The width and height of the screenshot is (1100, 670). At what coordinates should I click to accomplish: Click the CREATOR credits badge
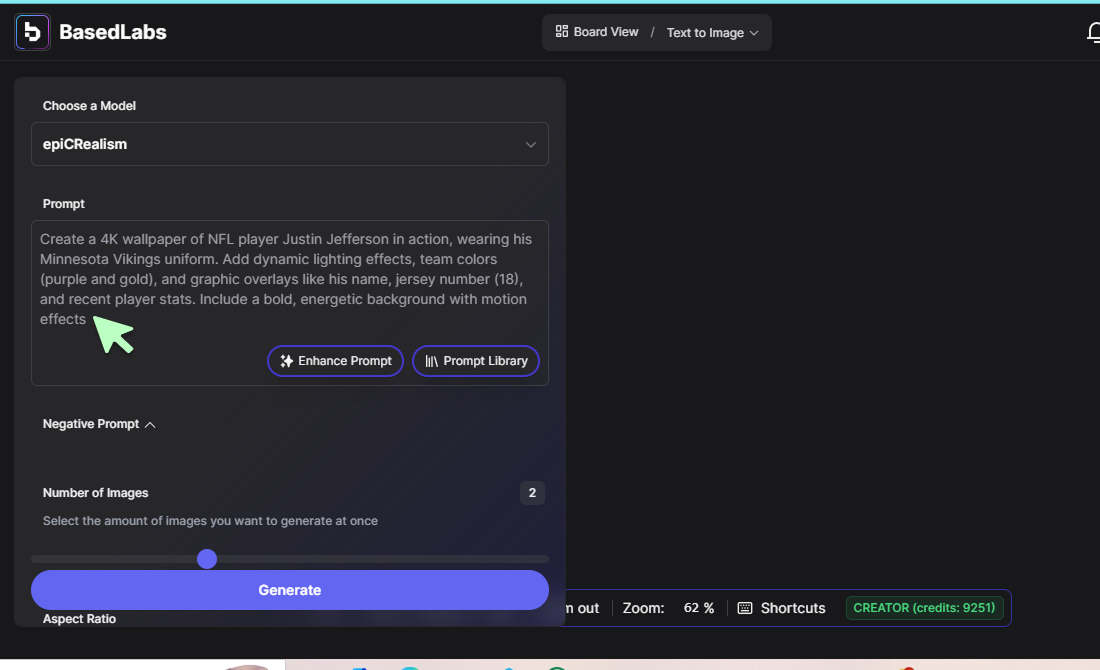(925, 608)
